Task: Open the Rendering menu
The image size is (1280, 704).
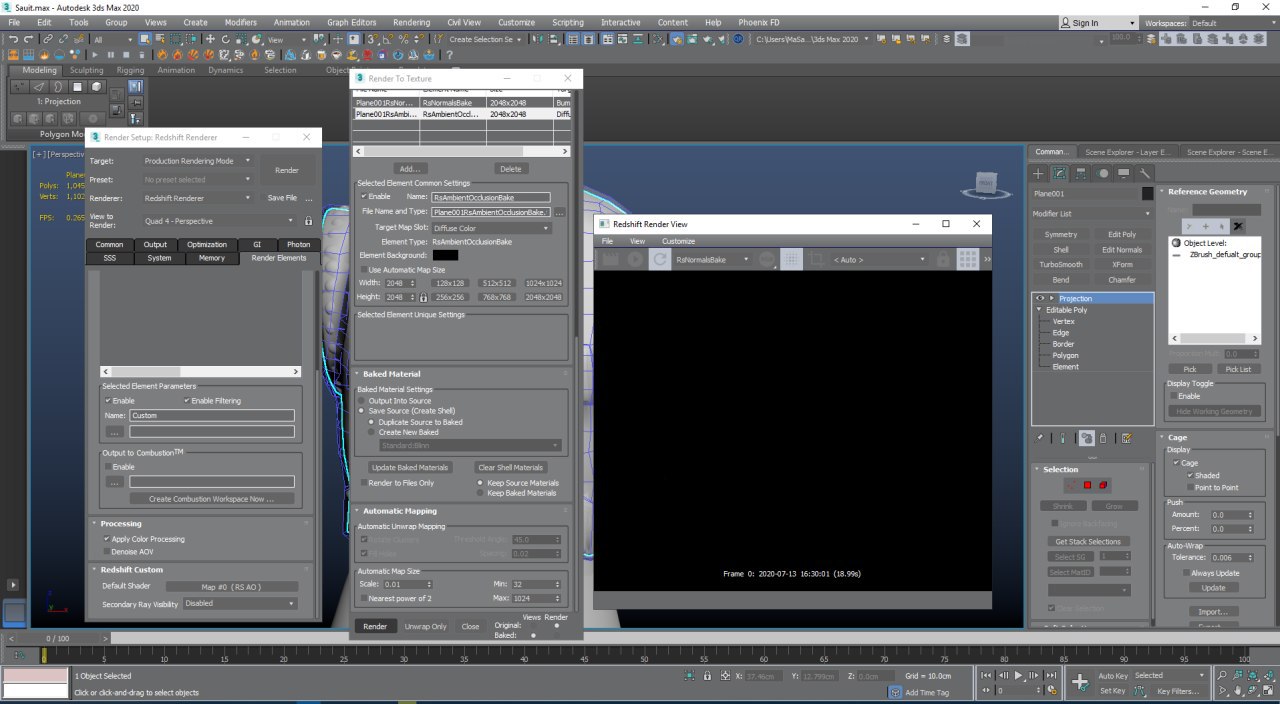Action: pyautogui.click(x=411, y=22)
